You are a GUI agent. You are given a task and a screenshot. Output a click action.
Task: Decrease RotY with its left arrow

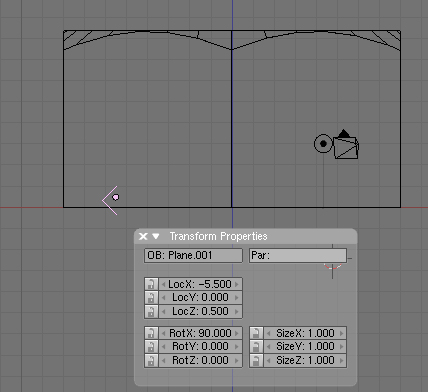point(163,347)
